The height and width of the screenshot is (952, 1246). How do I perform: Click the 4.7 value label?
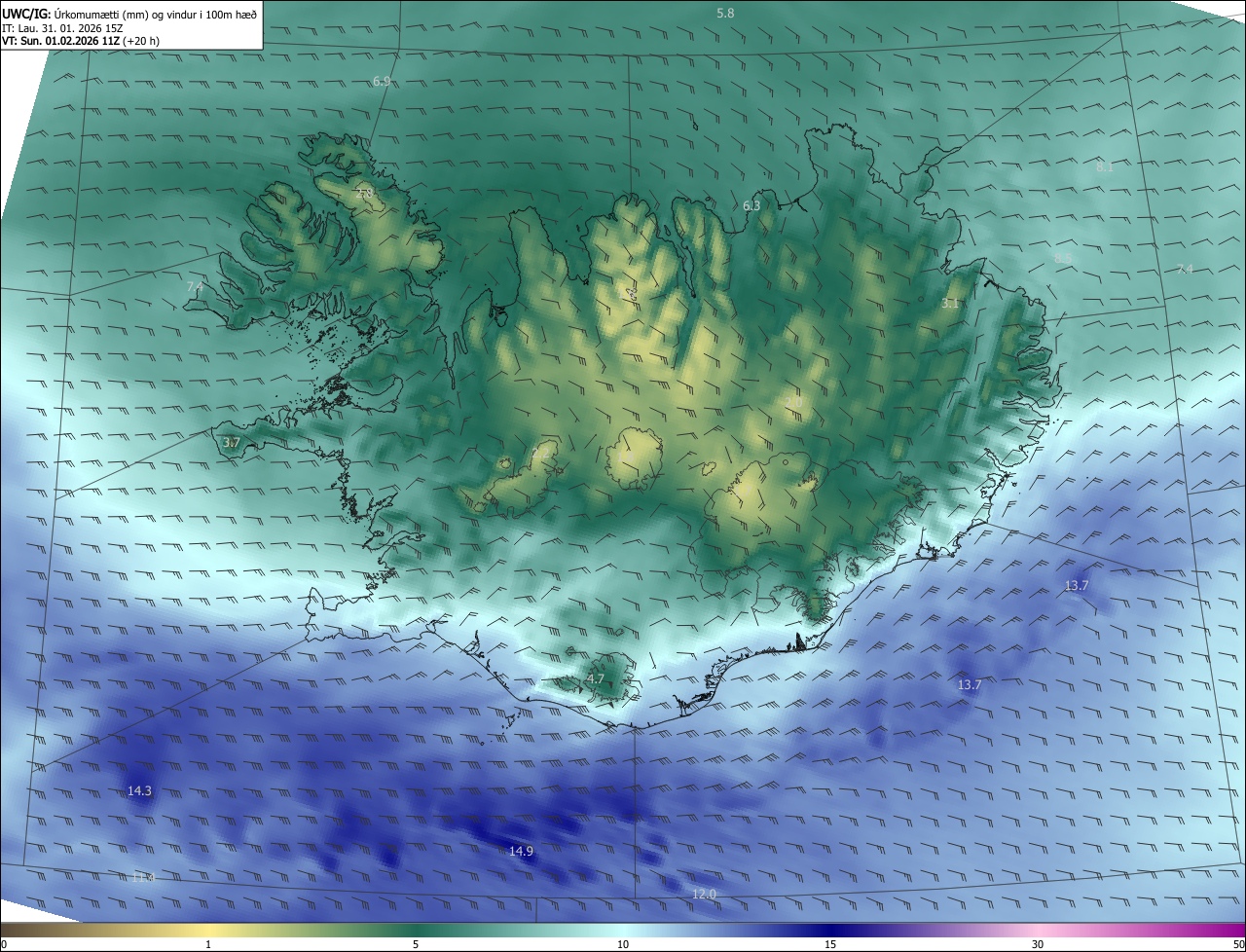(596, 678)
